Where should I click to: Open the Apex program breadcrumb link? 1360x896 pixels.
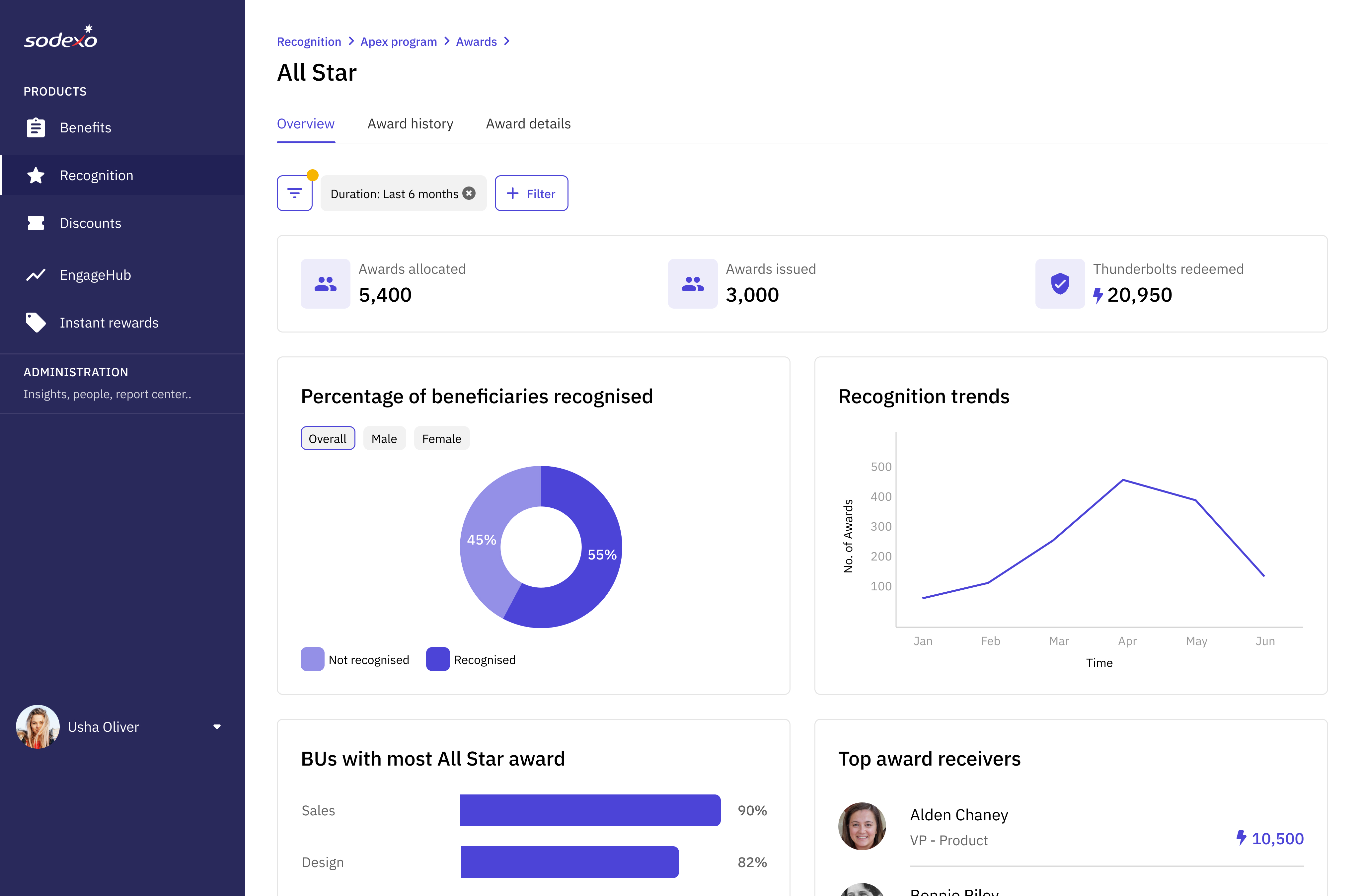coord(398,42)
